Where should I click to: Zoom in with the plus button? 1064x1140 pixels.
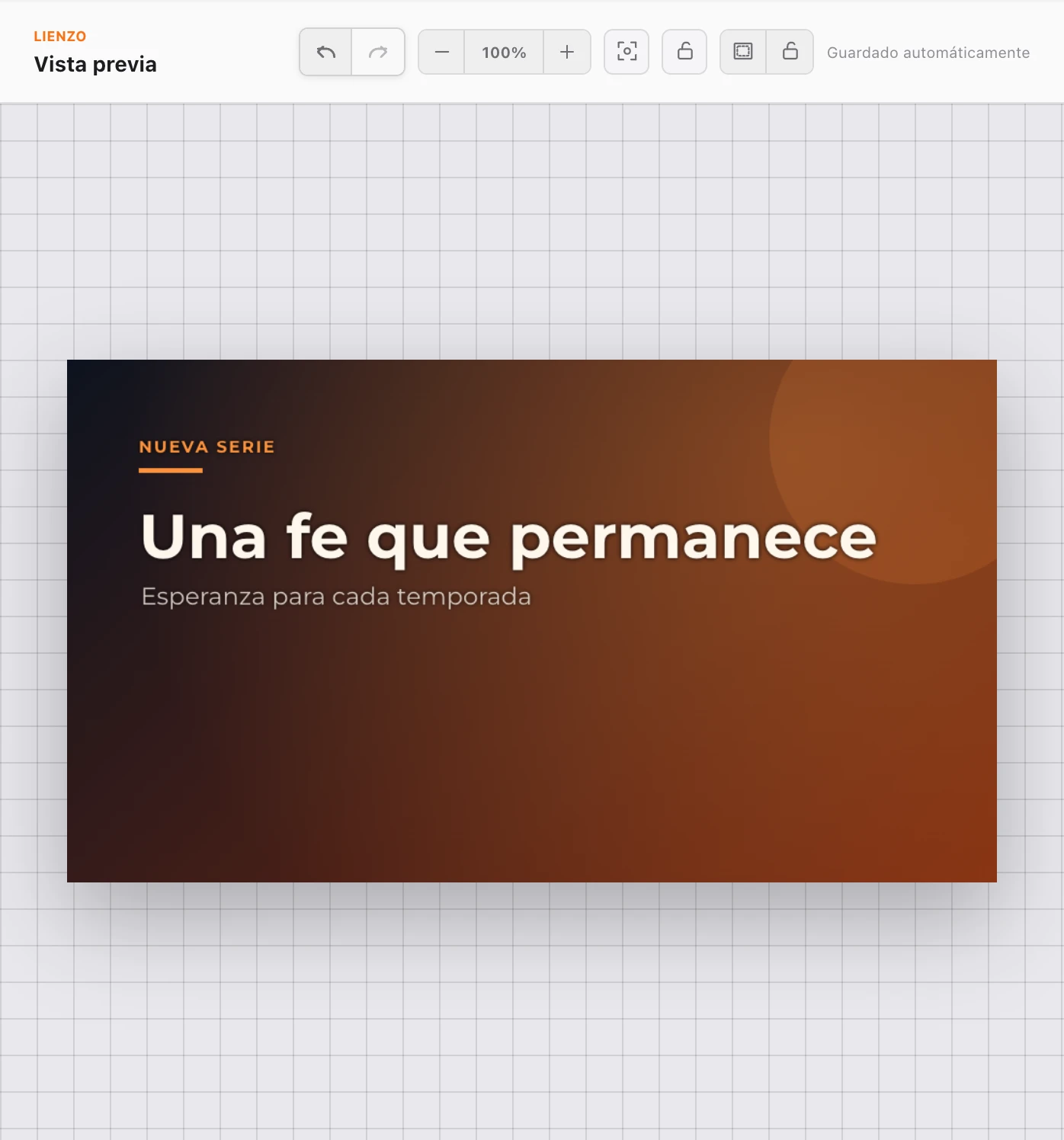click(x=567, y=52)
